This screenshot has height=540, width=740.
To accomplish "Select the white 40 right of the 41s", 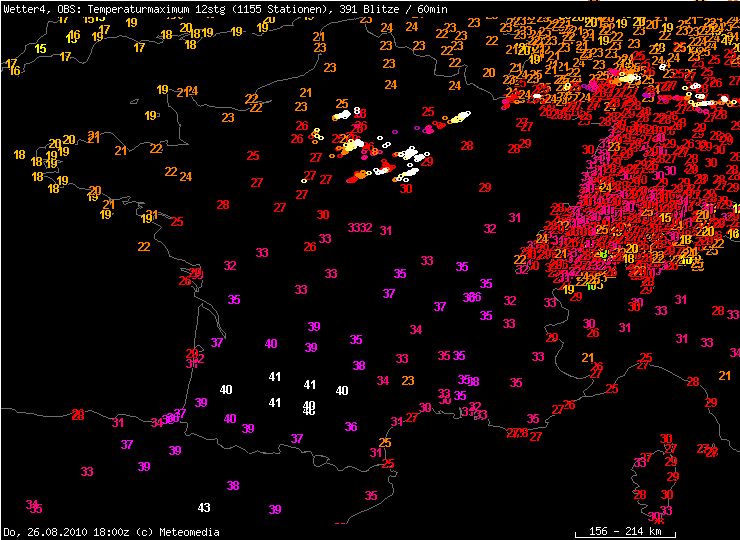I will point(342,390).
